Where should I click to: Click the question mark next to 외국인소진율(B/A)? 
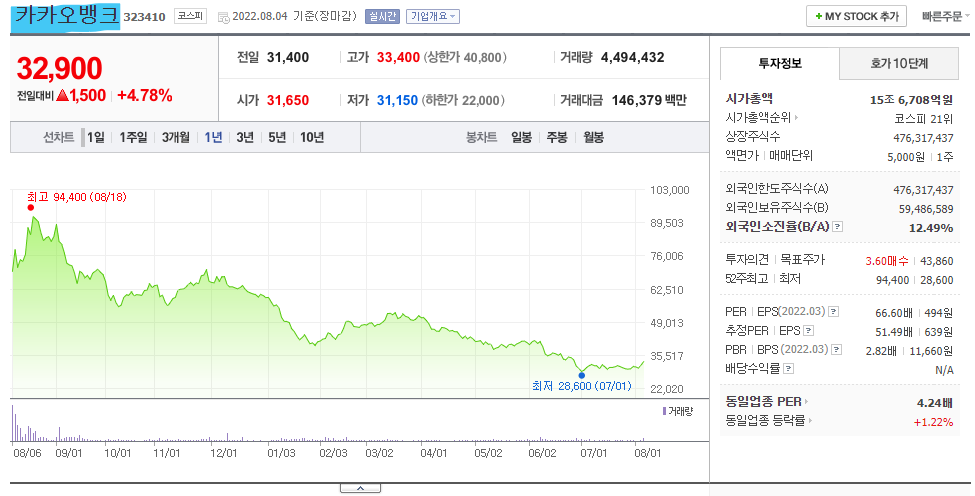(x=838, y=227)
